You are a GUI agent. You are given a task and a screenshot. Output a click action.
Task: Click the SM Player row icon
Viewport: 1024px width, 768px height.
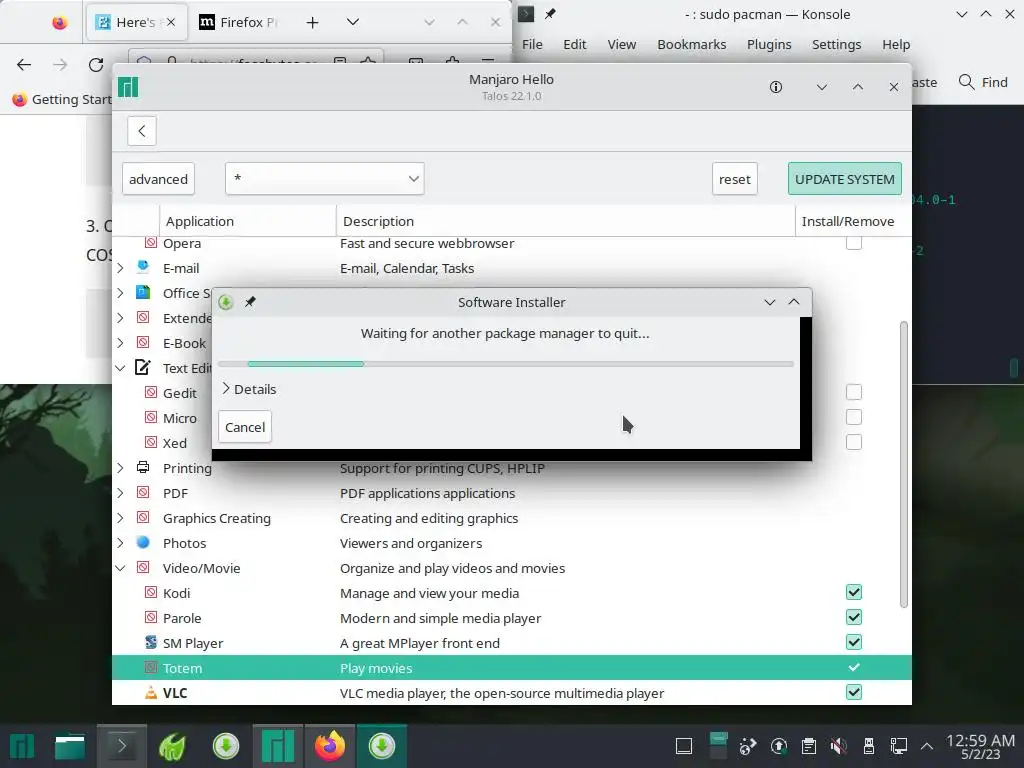(x=151, y=643)
